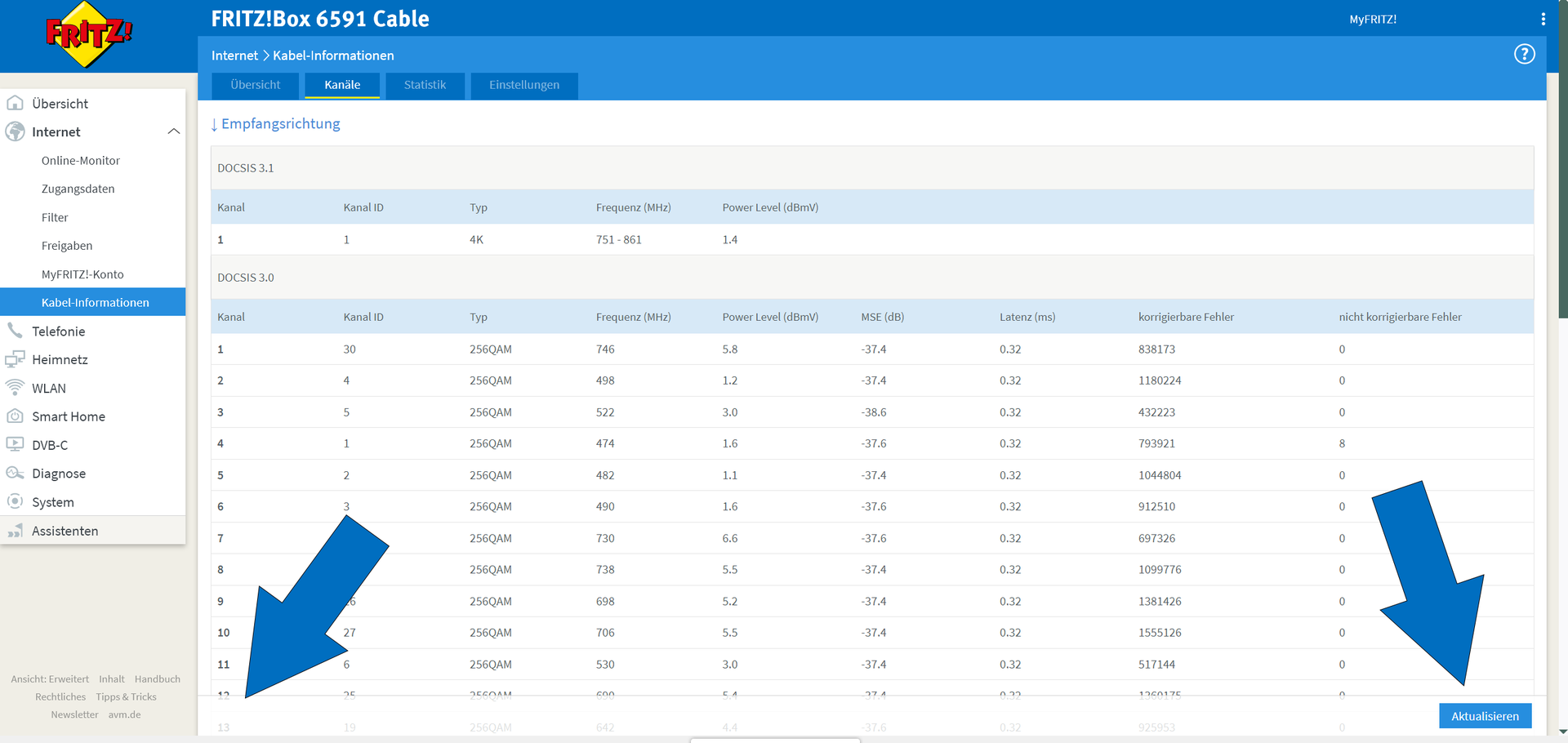Click the WLAN wifi icon
This screenshot has height=743, width=1568.
click(x=15, y=388)
